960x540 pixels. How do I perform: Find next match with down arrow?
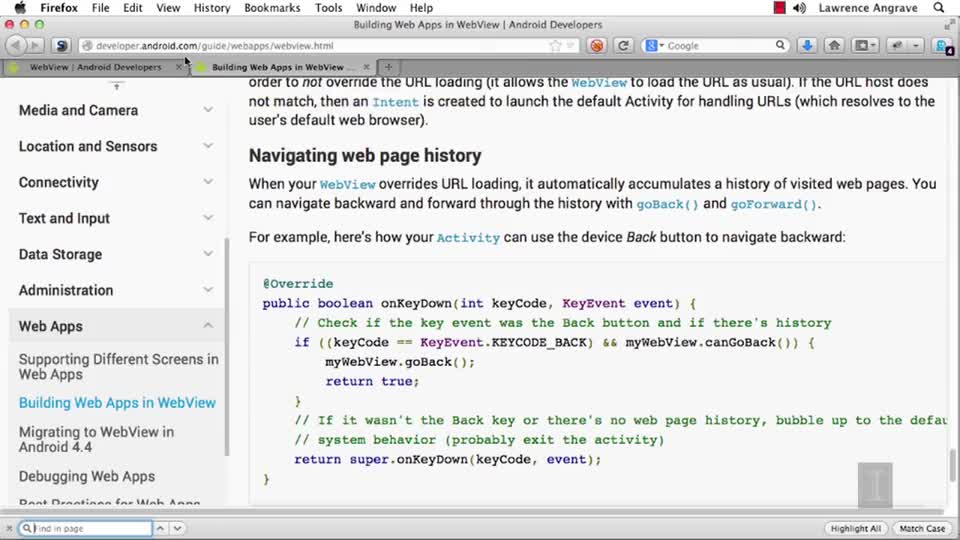point(177,528)
